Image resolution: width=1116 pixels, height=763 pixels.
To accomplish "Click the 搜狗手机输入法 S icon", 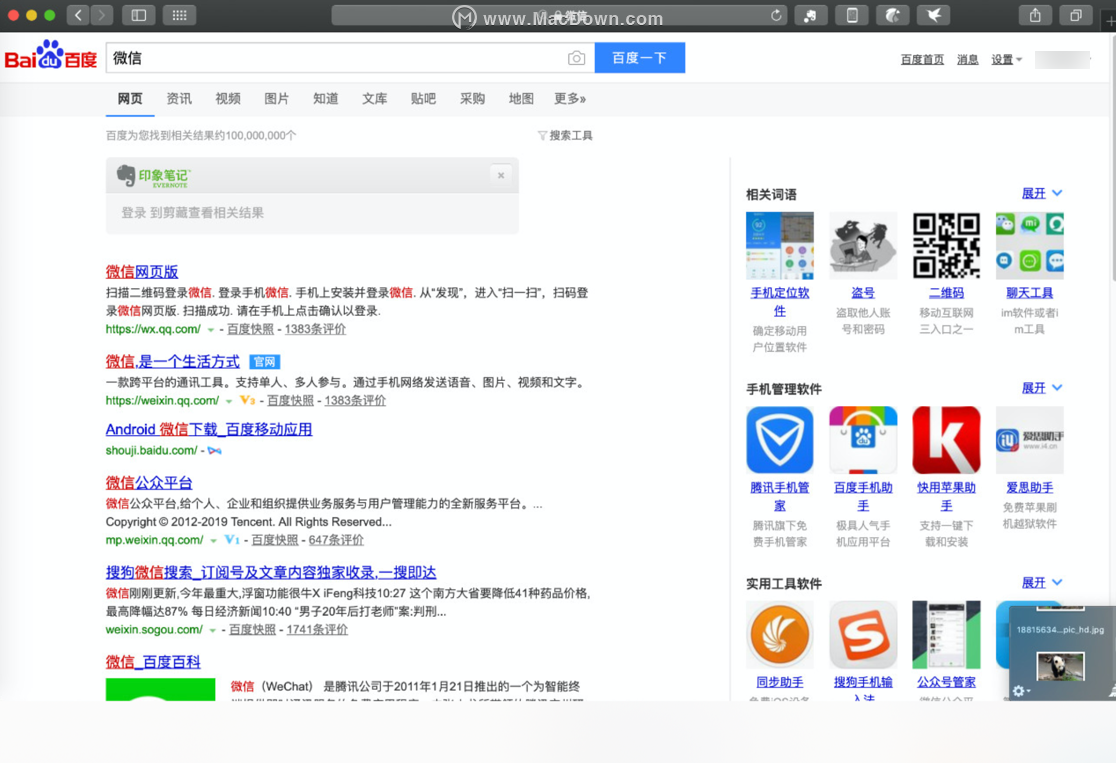I will click(x=863, y=635).
